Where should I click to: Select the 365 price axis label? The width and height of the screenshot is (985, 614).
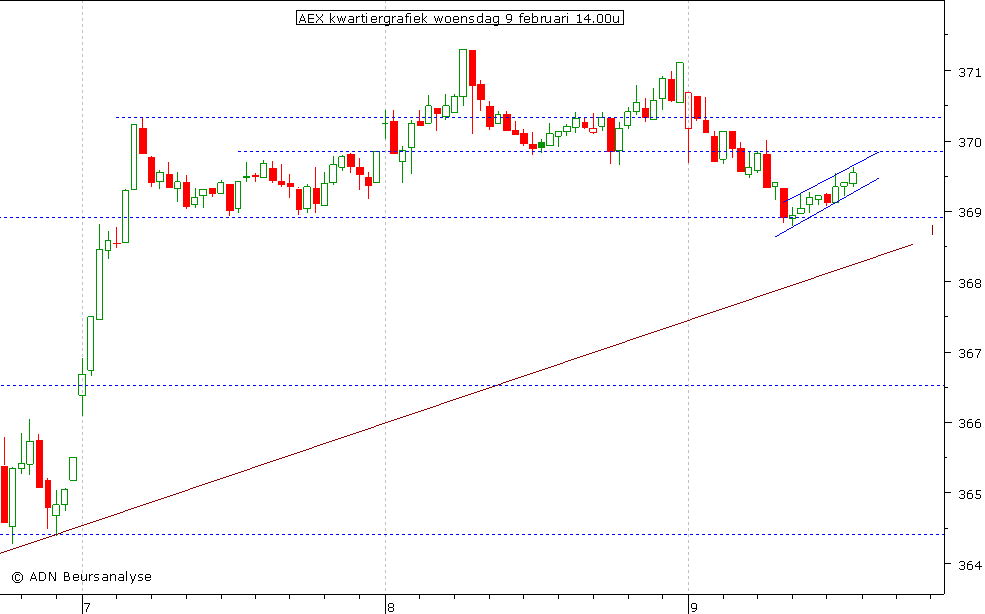pos(969,495)
